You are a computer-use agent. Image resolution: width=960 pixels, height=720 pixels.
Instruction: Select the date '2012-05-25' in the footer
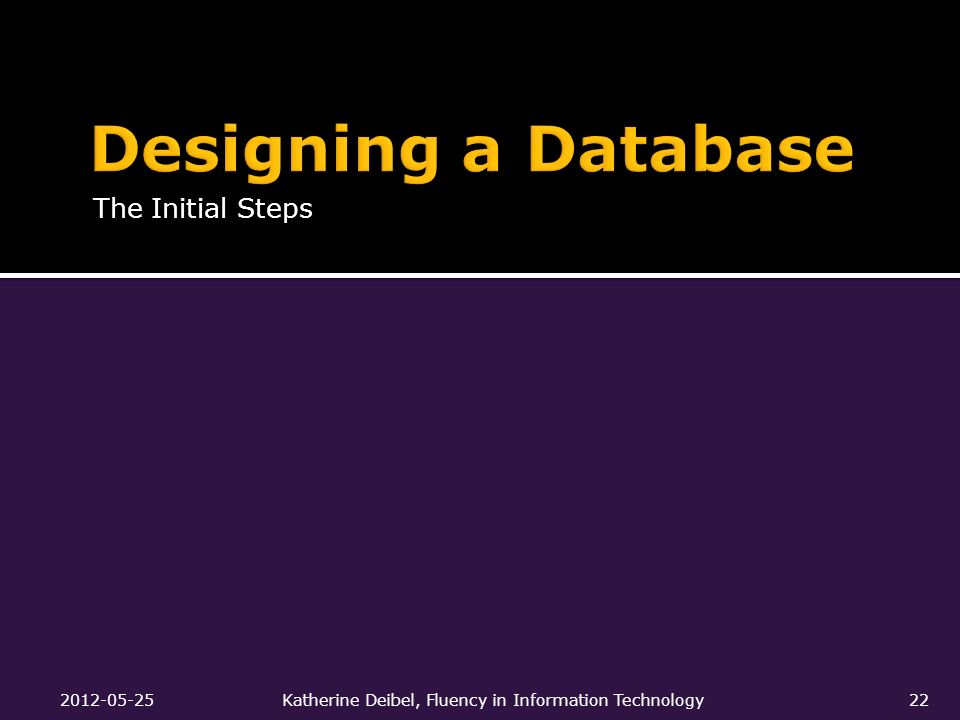[107, 700]
